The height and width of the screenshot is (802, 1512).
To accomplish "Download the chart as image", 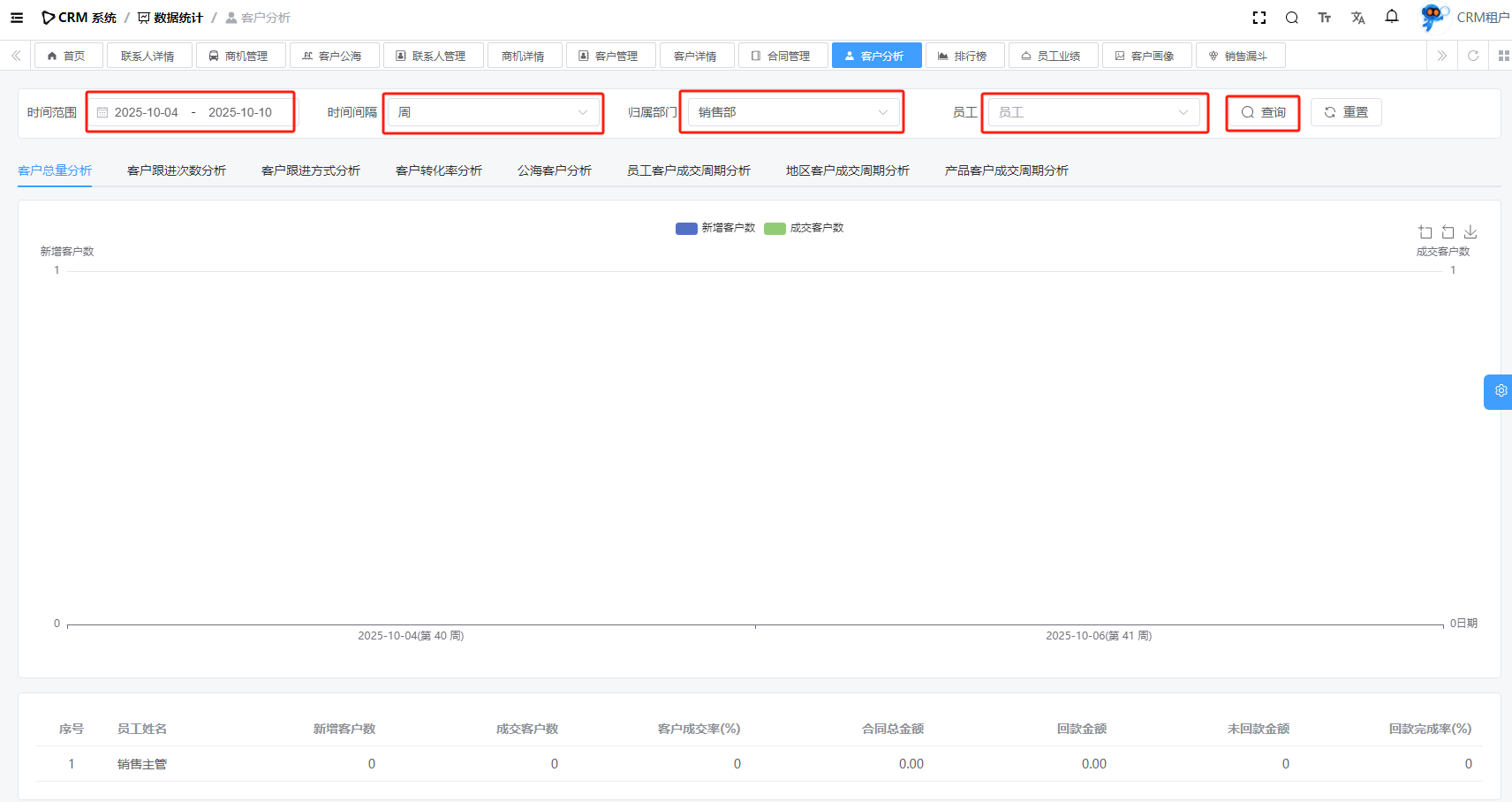I will click(1470, 232).
